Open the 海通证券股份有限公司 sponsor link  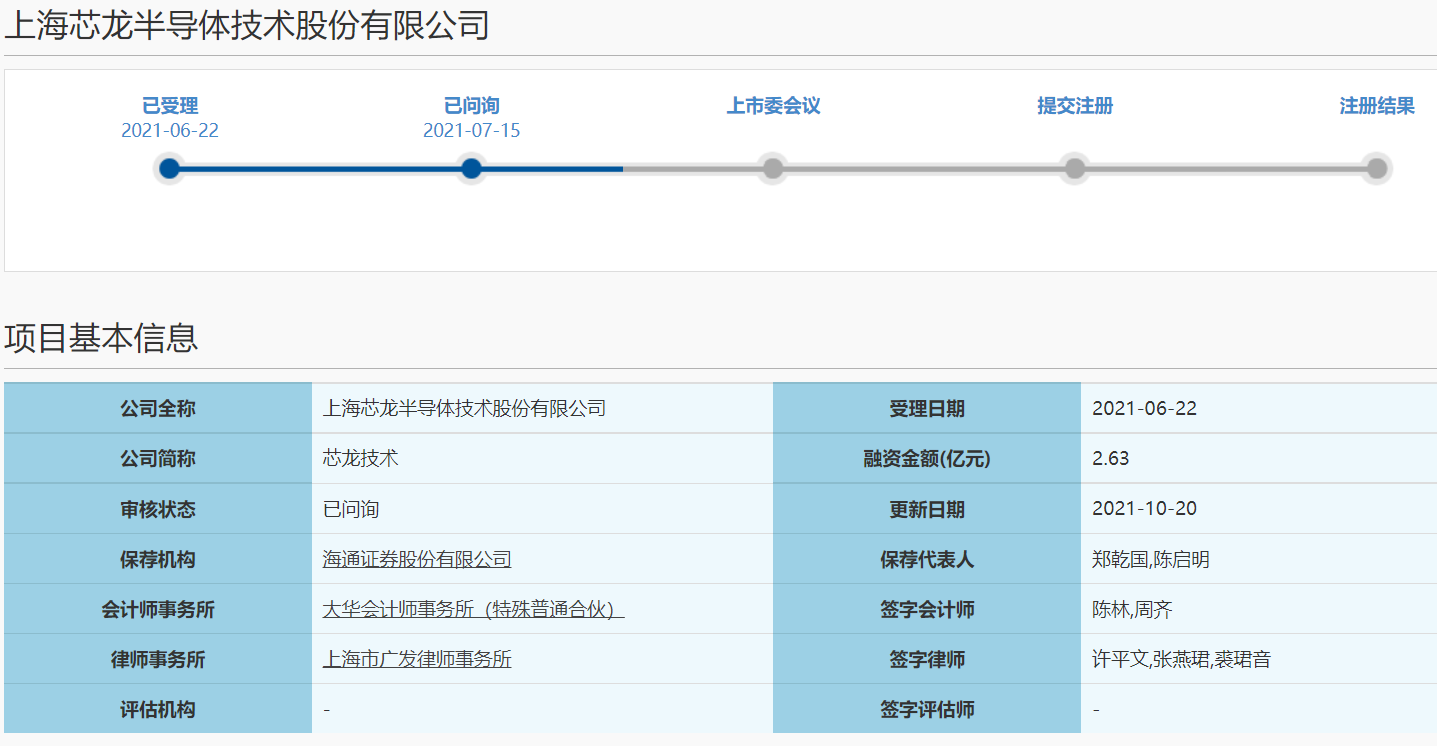417,559
